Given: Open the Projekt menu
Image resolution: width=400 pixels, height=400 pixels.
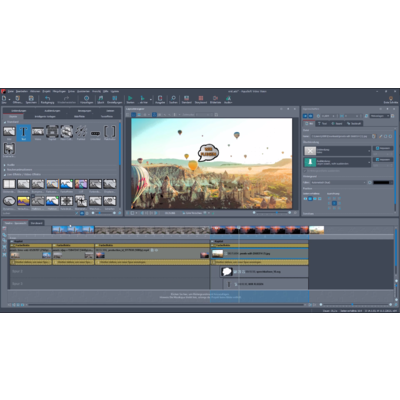Looking at the screenshot, I should pos(46,91).
